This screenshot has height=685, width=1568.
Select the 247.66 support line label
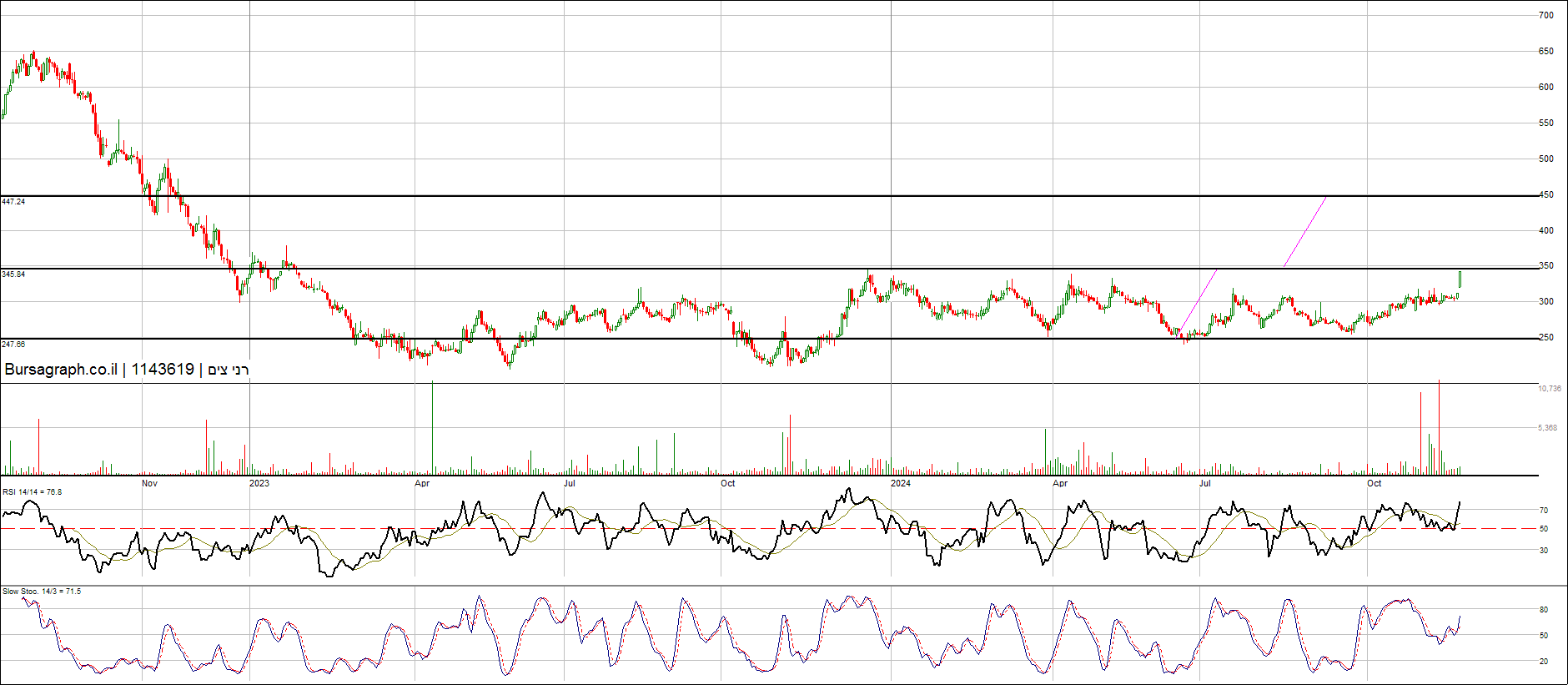(13, 345)
